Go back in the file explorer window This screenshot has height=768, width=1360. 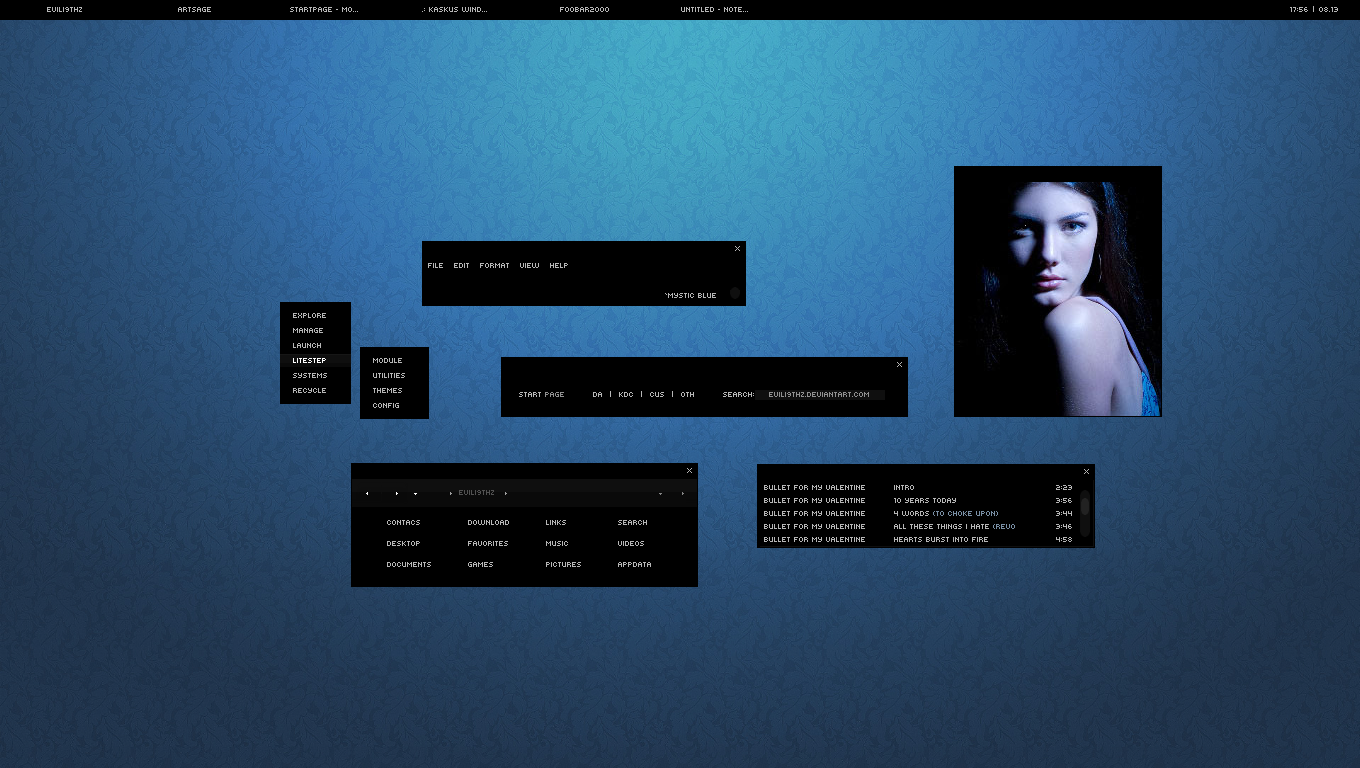(367, 493)
